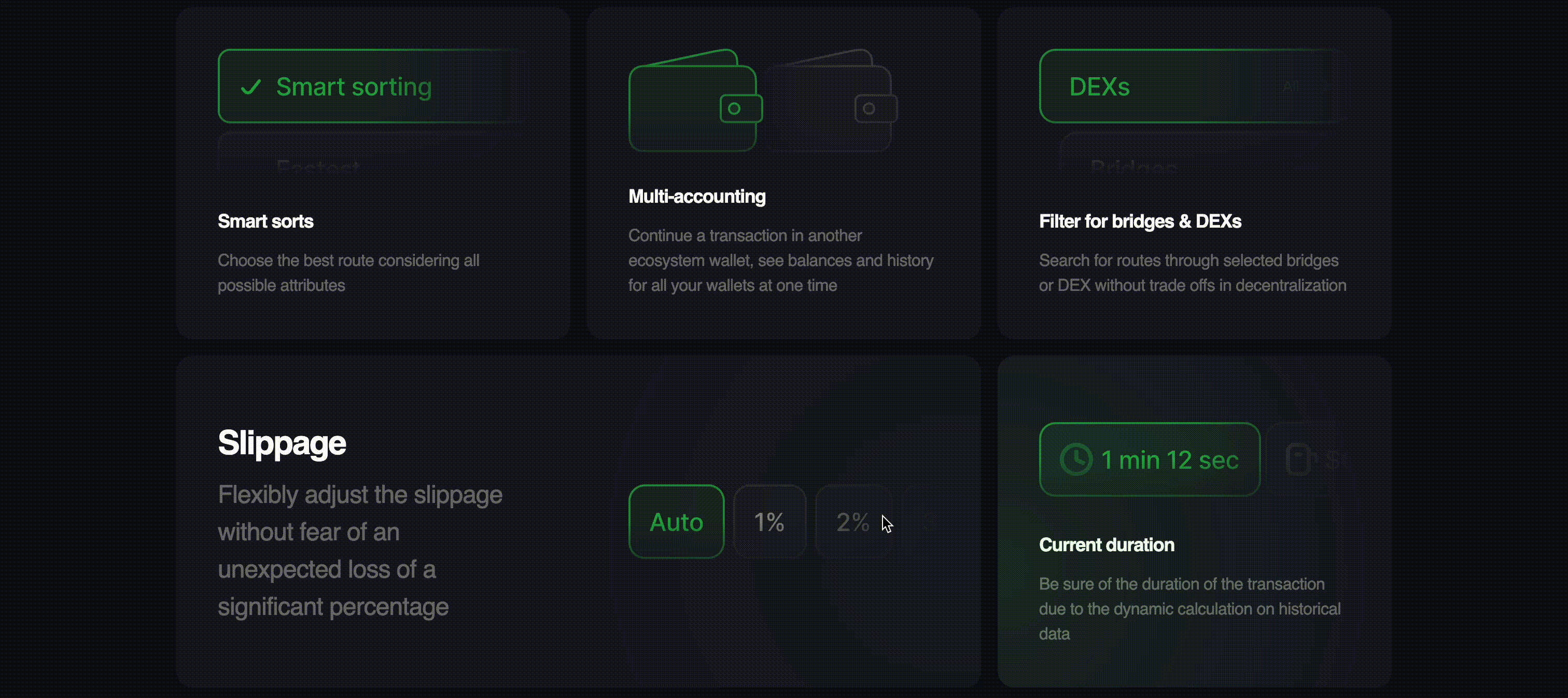The height and width of the screenshot is (698, 1568).
Task: Click the Current duration heading
Action: pyautogui.click(x=1107, y=545)
